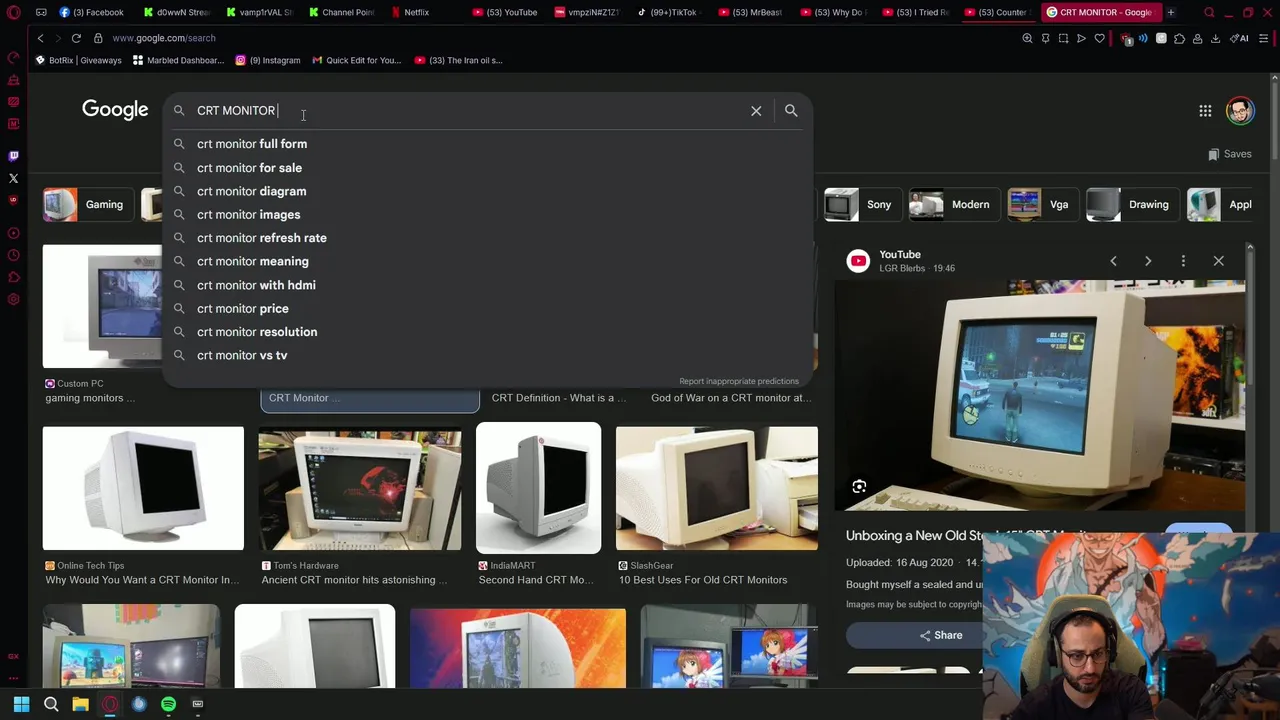Select suggestion 'crt monitor diagram'
This screenshot has width=1280, height=720.
(x=489, y=191)
